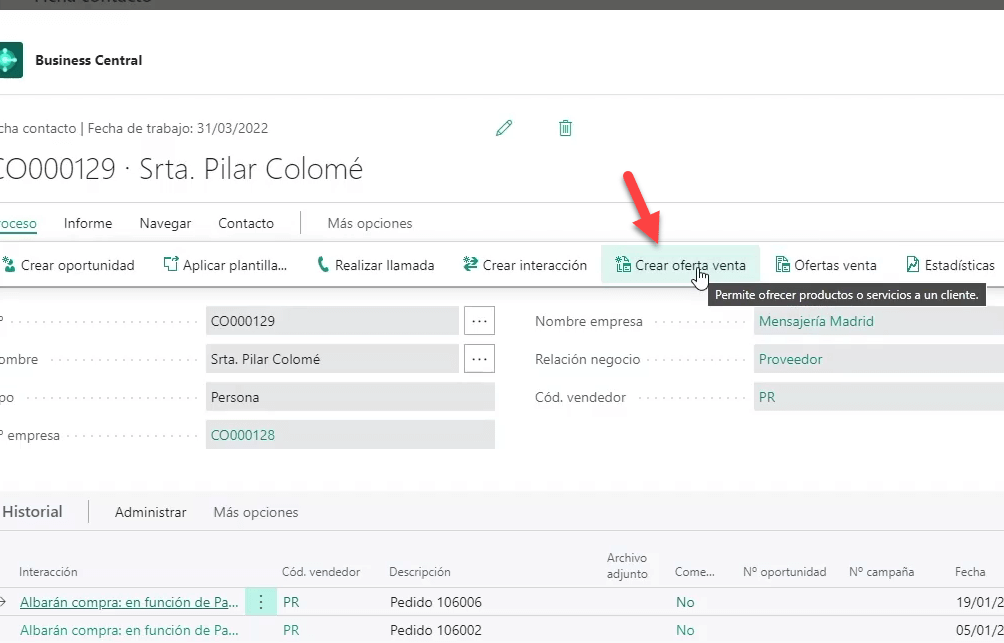Click Crear oportunidad action
This screenshot has width=1004, height=643.
(x=68, y=265)
